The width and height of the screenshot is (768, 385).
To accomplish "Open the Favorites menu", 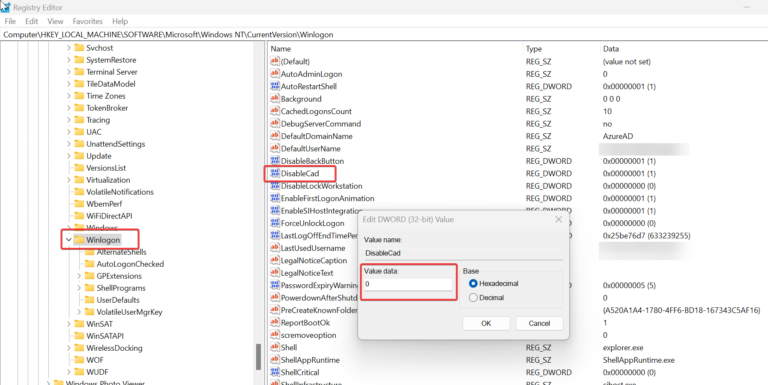I will point(88,22).
